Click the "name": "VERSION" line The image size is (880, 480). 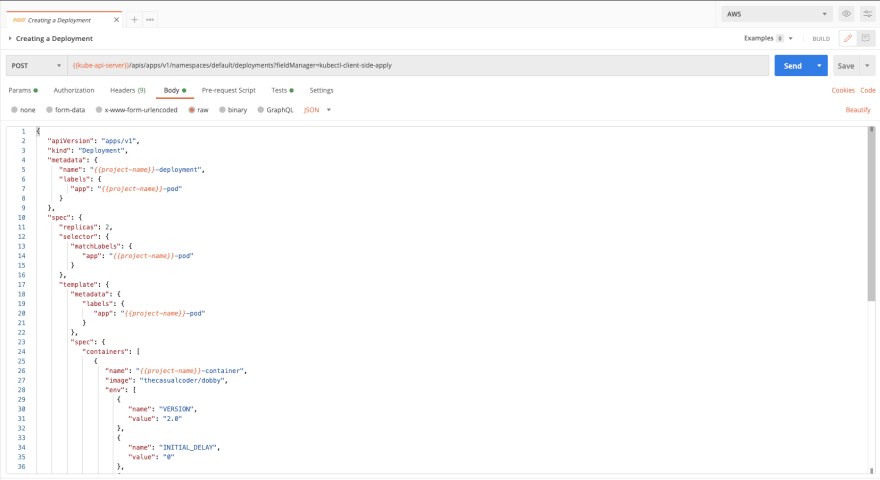point(163,409)
